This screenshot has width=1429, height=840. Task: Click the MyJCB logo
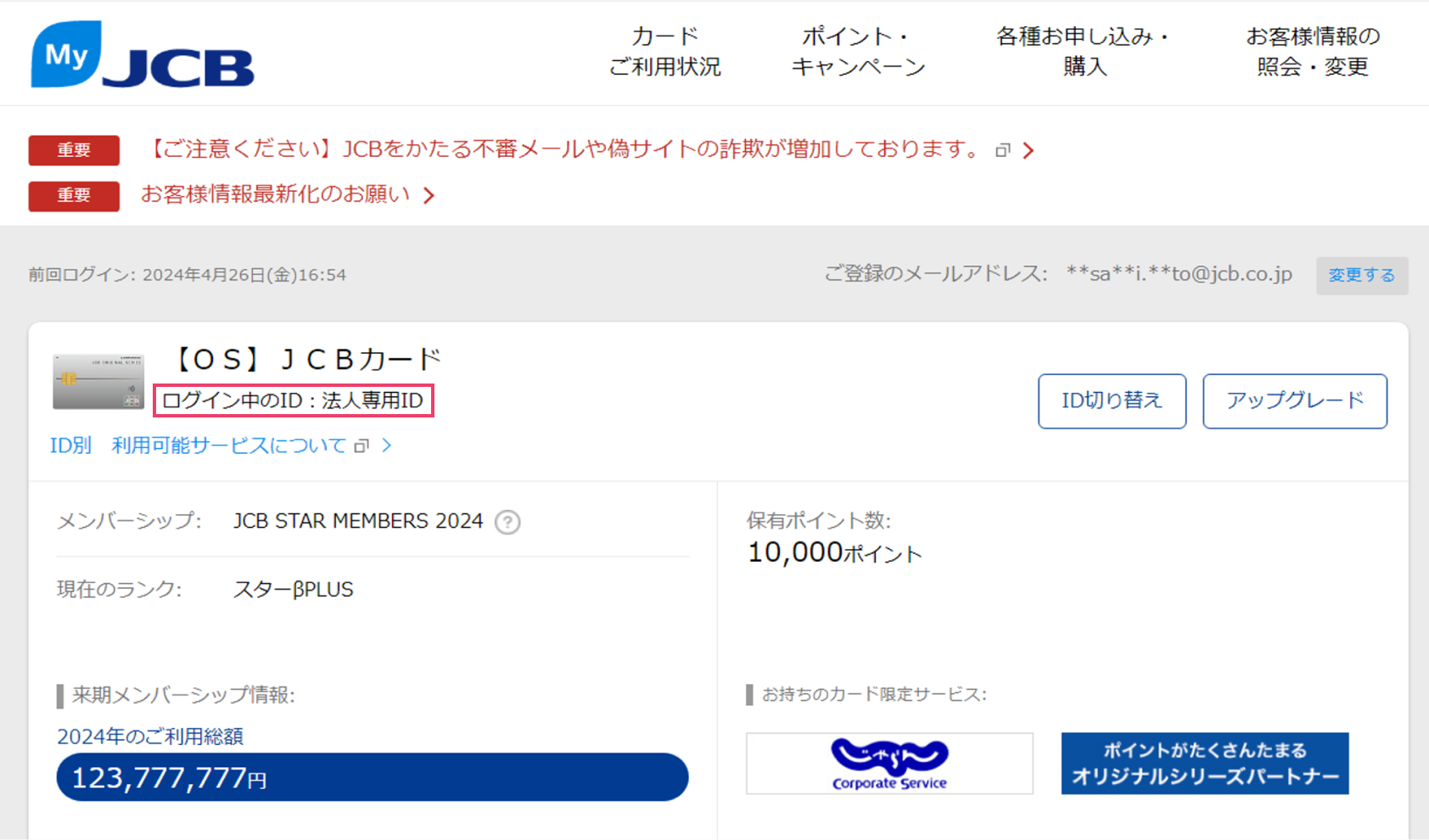tap(143, 55)
